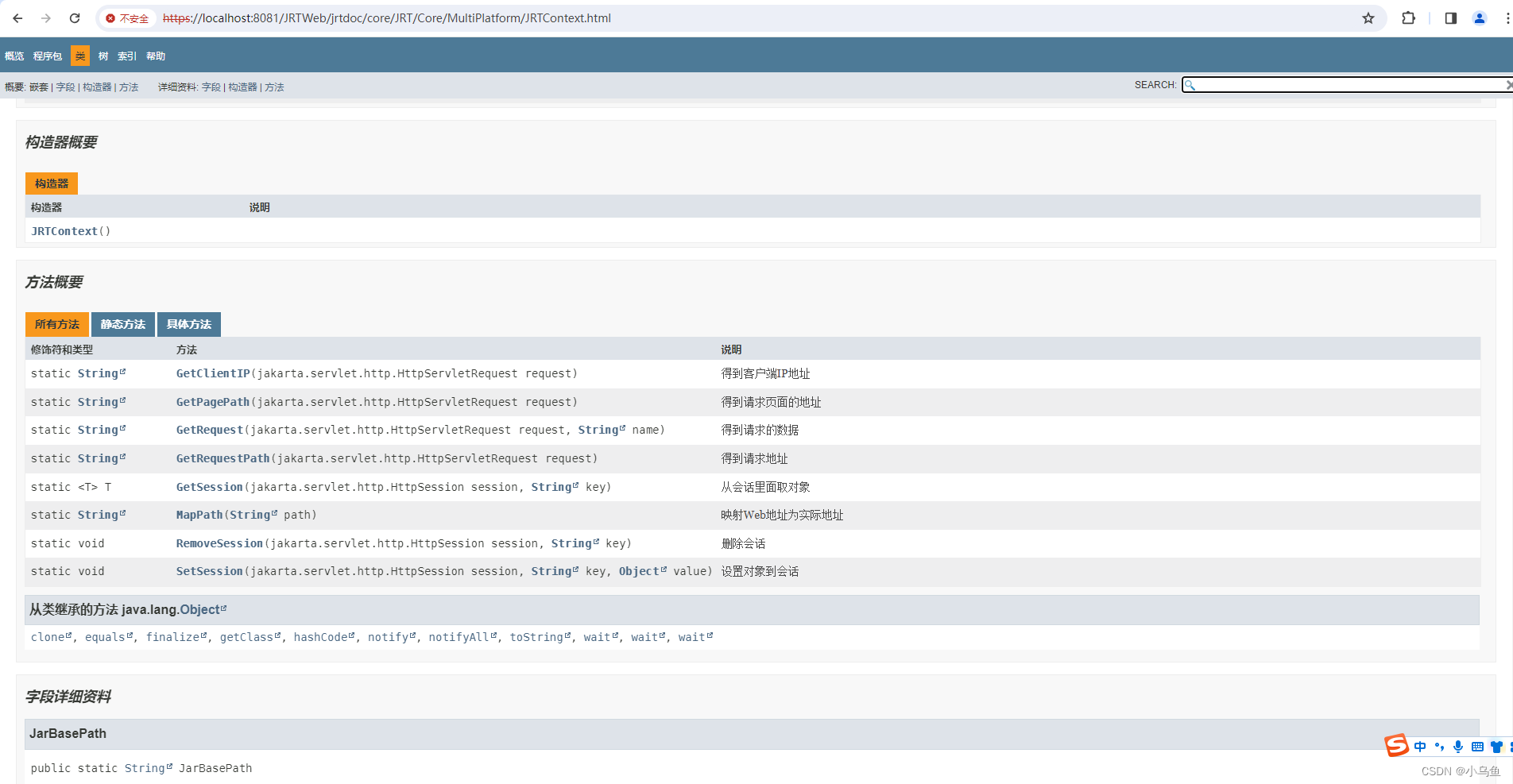1513x784 pixels.
Task: Open GetRequestPath method details
Action: tap(223, 458)
